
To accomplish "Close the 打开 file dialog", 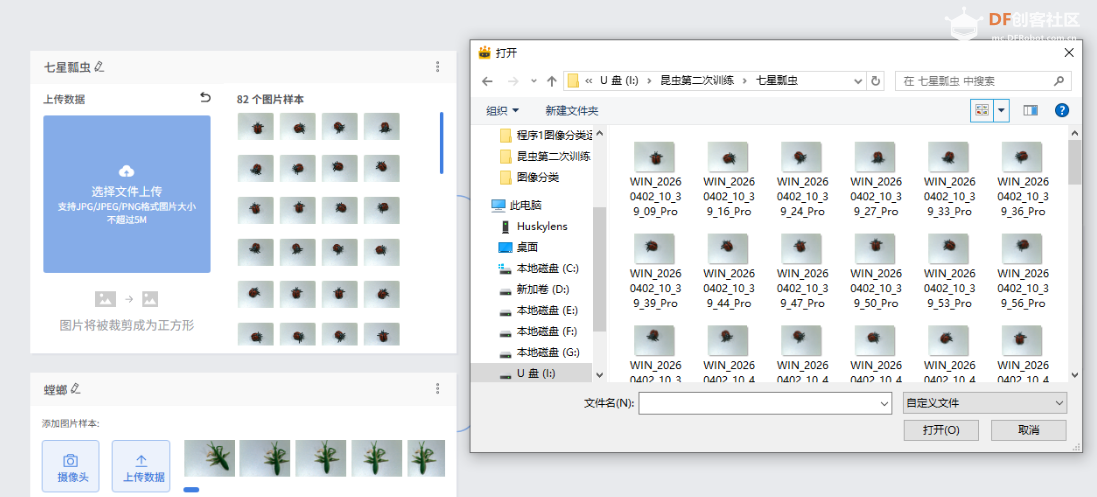I will pos(1068,52).
